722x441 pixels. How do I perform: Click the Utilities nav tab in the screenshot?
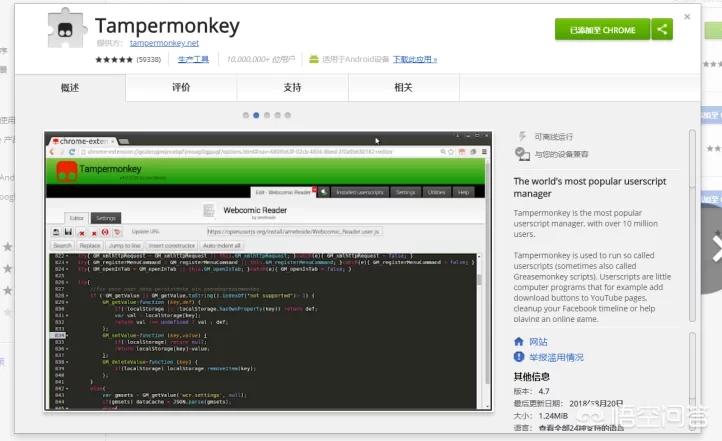[x=436, y=192]
